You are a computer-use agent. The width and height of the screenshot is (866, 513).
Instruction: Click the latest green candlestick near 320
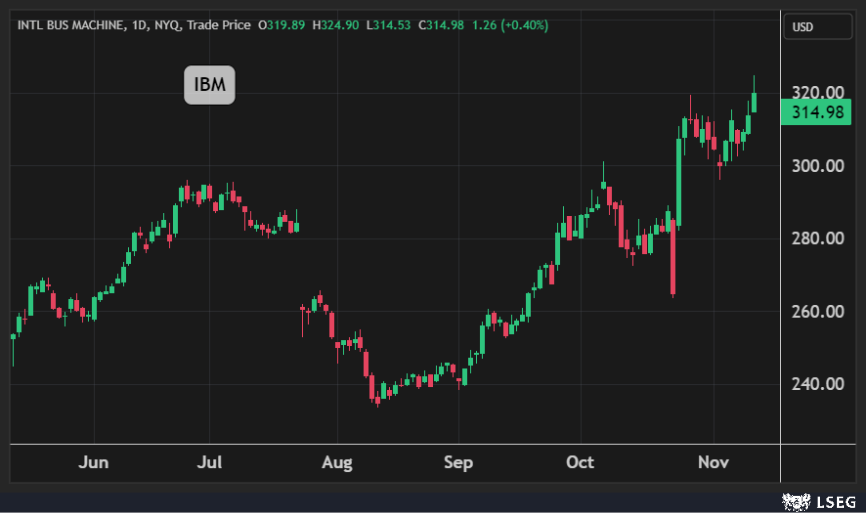[x=754, y=102]
